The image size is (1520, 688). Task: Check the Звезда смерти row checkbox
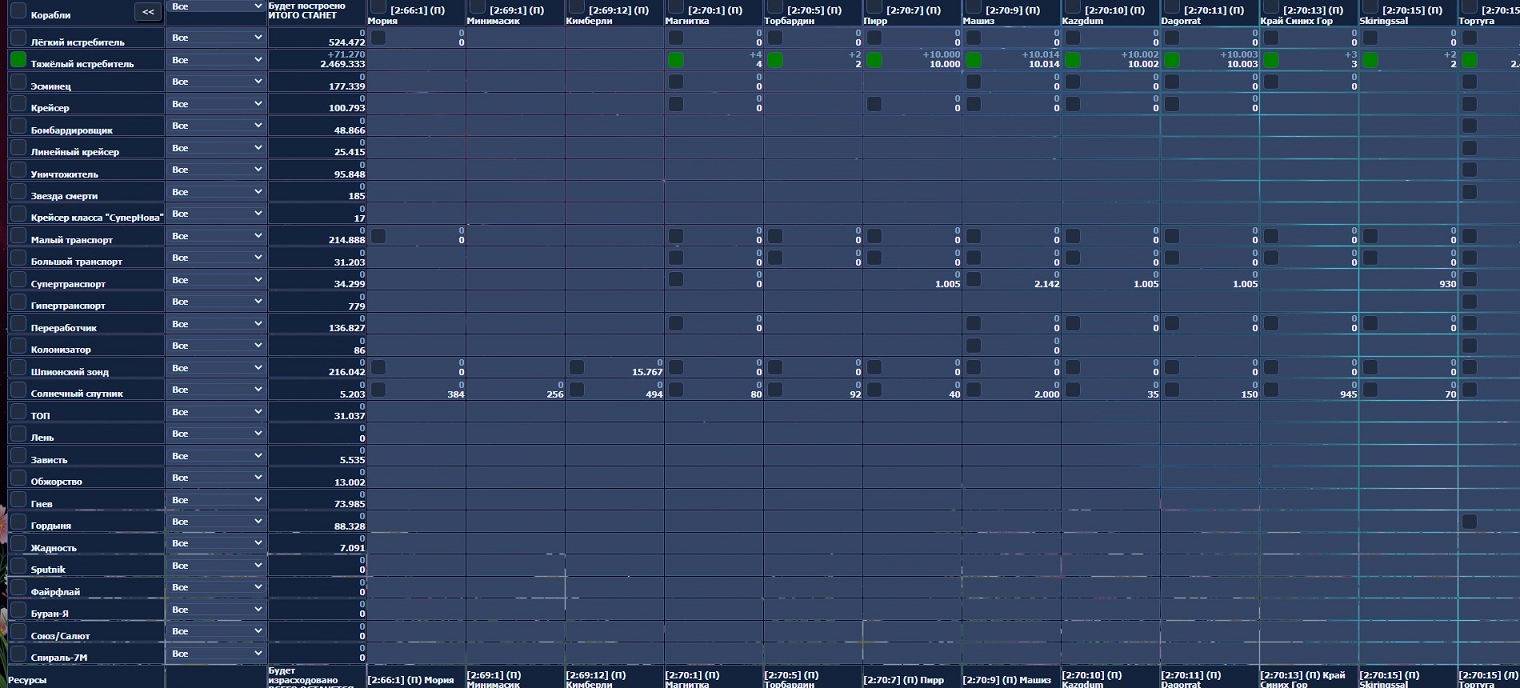18,192
